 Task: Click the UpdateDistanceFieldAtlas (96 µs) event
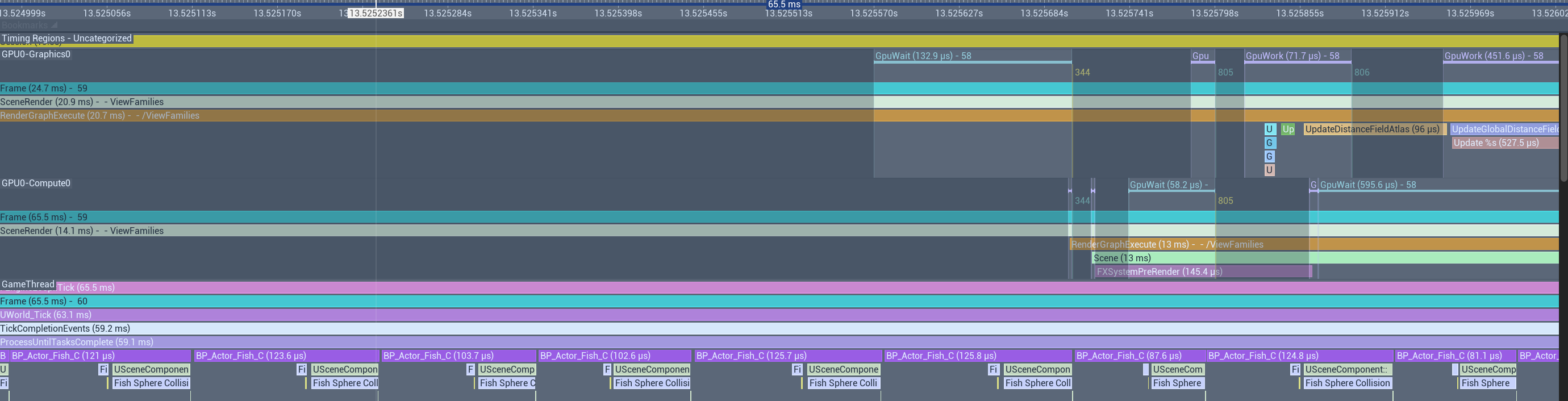click(1372, 129)
